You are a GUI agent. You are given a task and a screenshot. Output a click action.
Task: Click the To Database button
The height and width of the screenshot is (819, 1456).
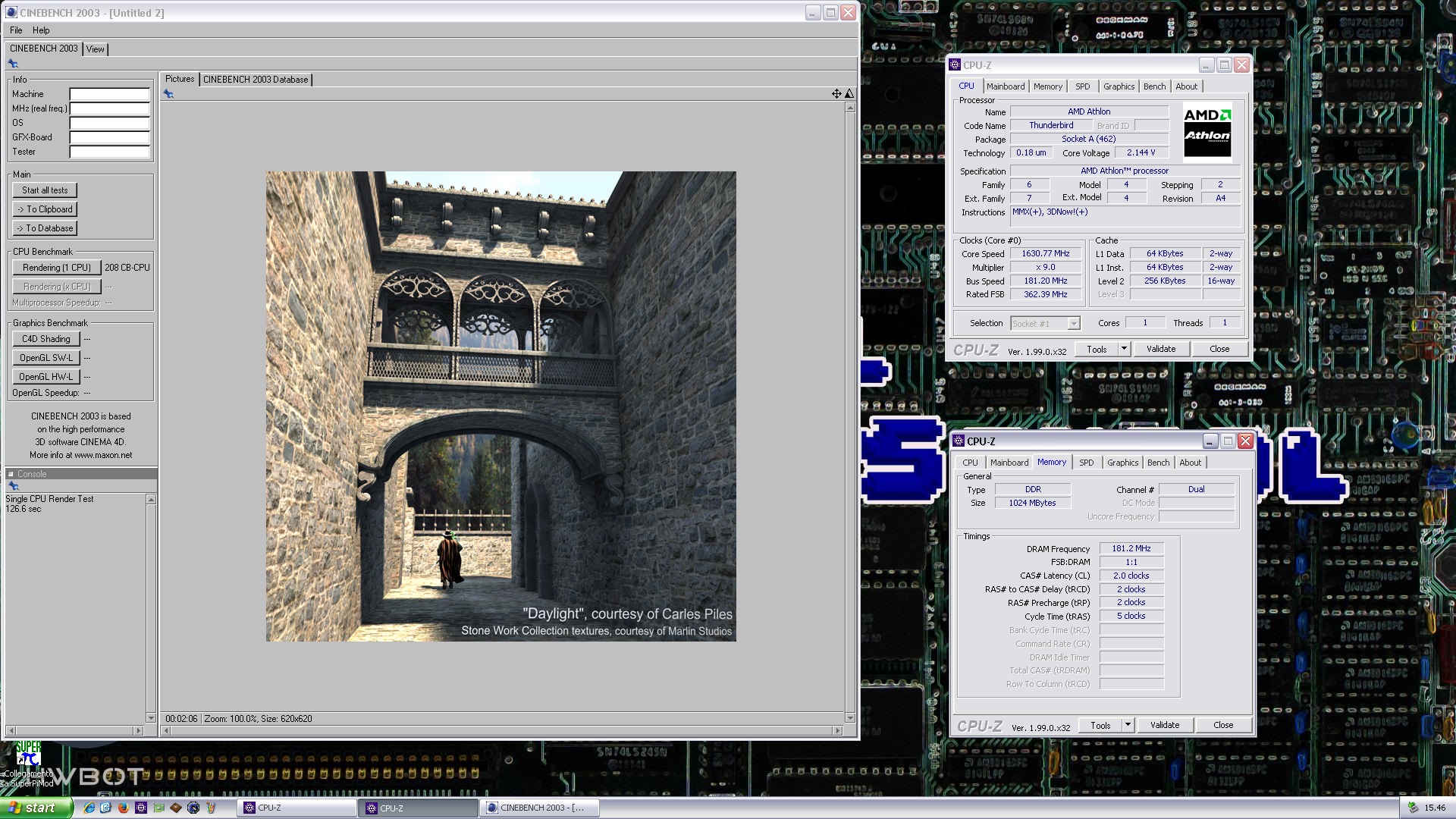pyautogui.click(x=45, y=228)
